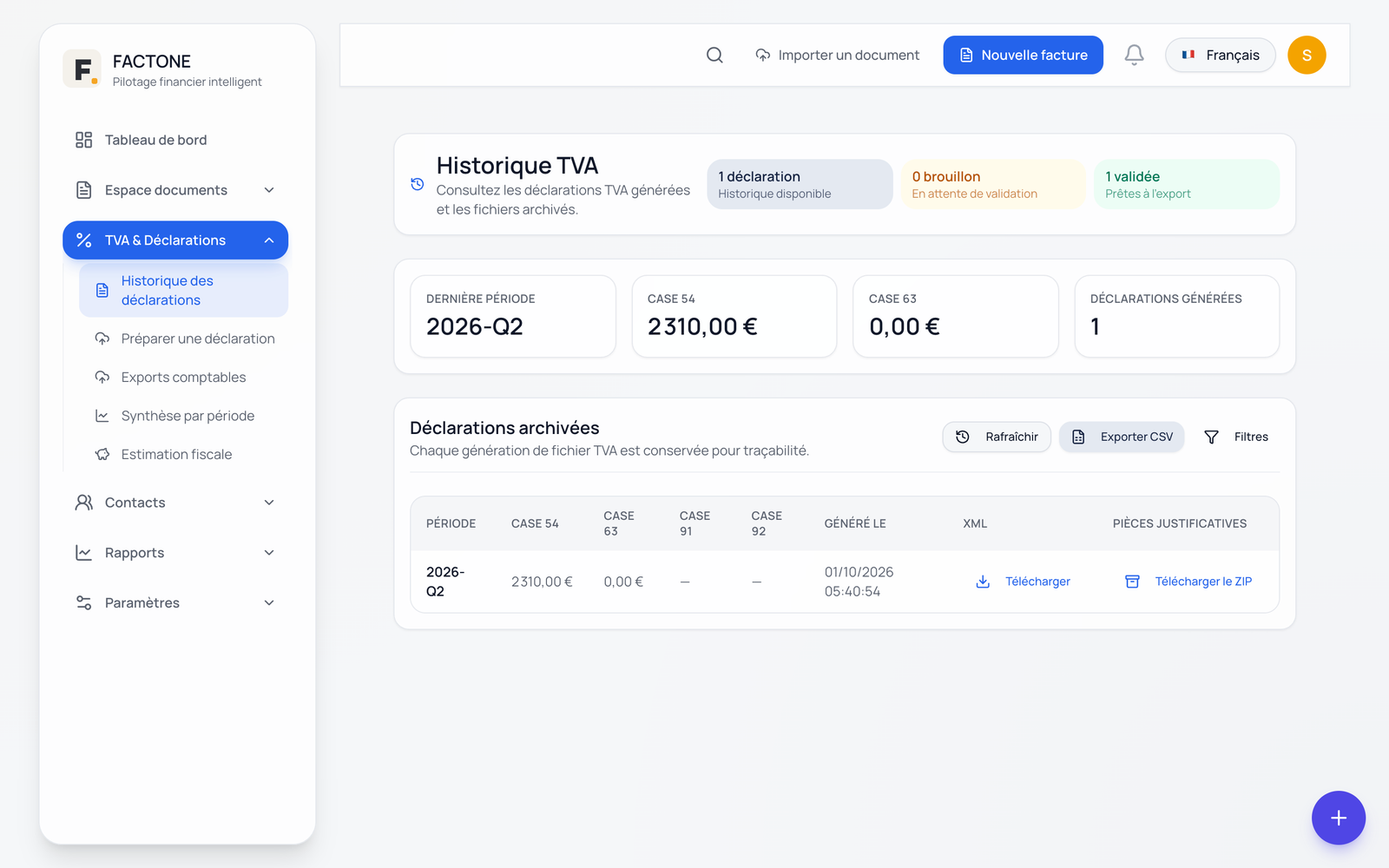Screen dimensions: 1389x868
Task: Open Historique des déclarations page
Action: (183, 291)
